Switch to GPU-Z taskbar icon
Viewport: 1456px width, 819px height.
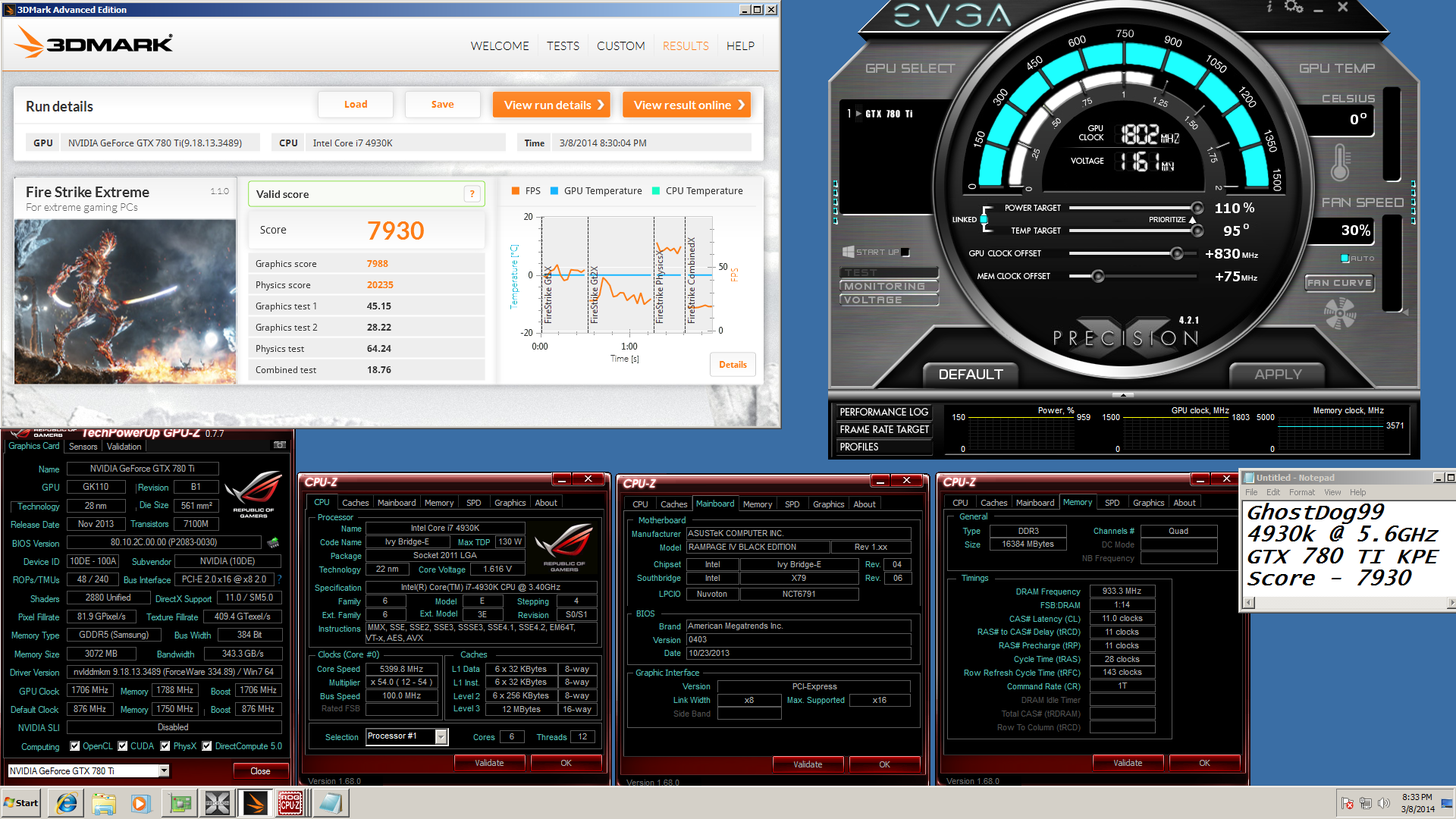click(180, 803)
